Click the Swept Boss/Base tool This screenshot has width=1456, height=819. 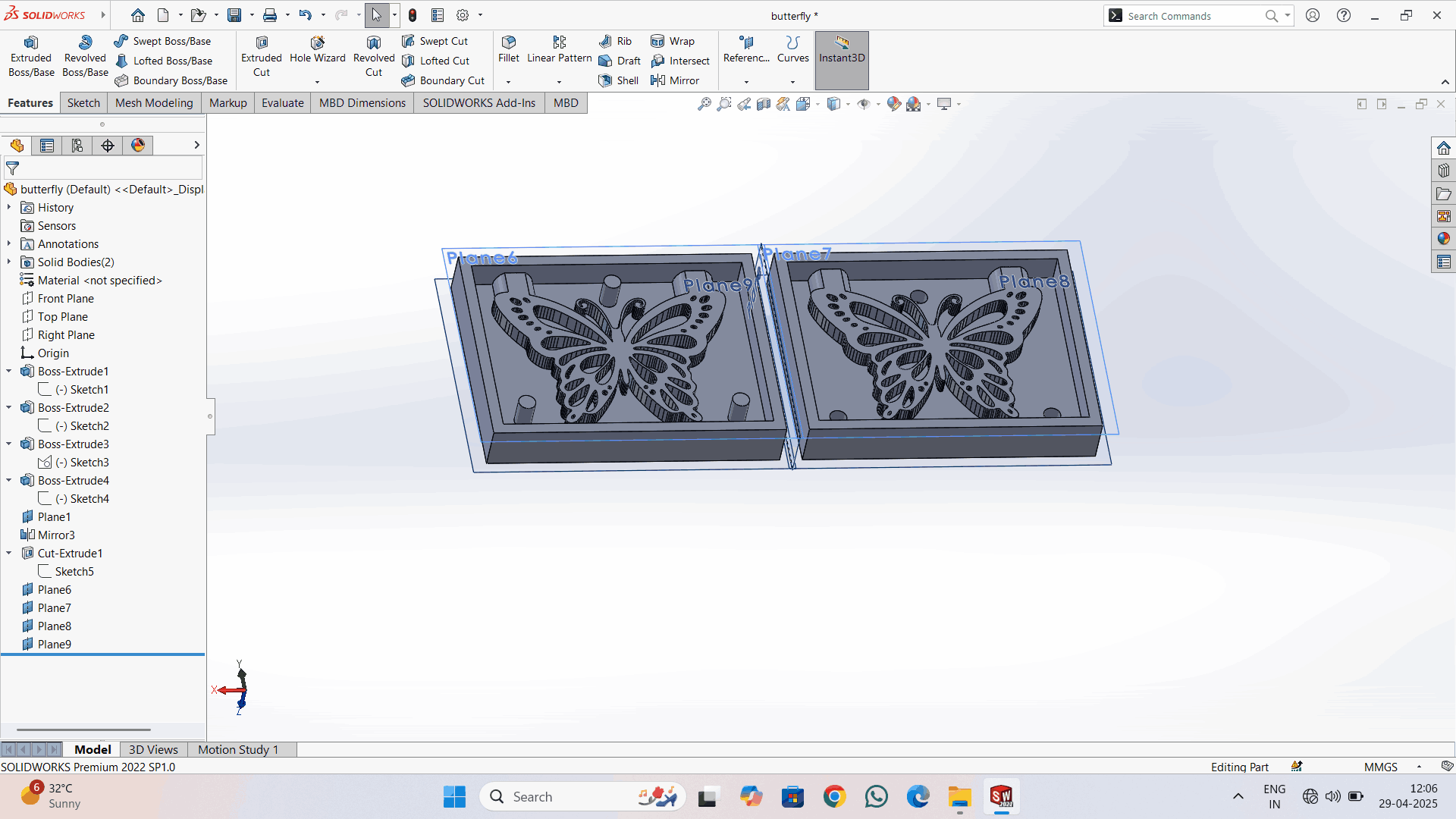click(x=163, y=41)
